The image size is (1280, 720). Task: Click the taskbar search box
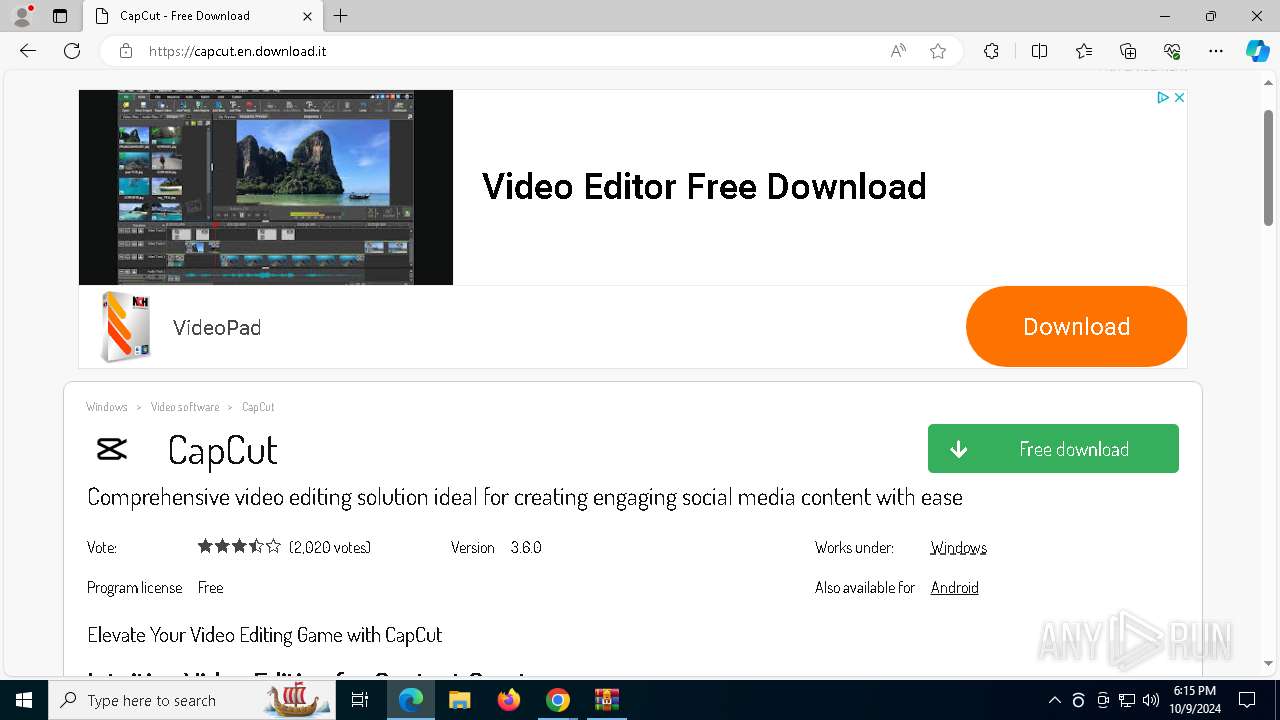click(192, 700)
